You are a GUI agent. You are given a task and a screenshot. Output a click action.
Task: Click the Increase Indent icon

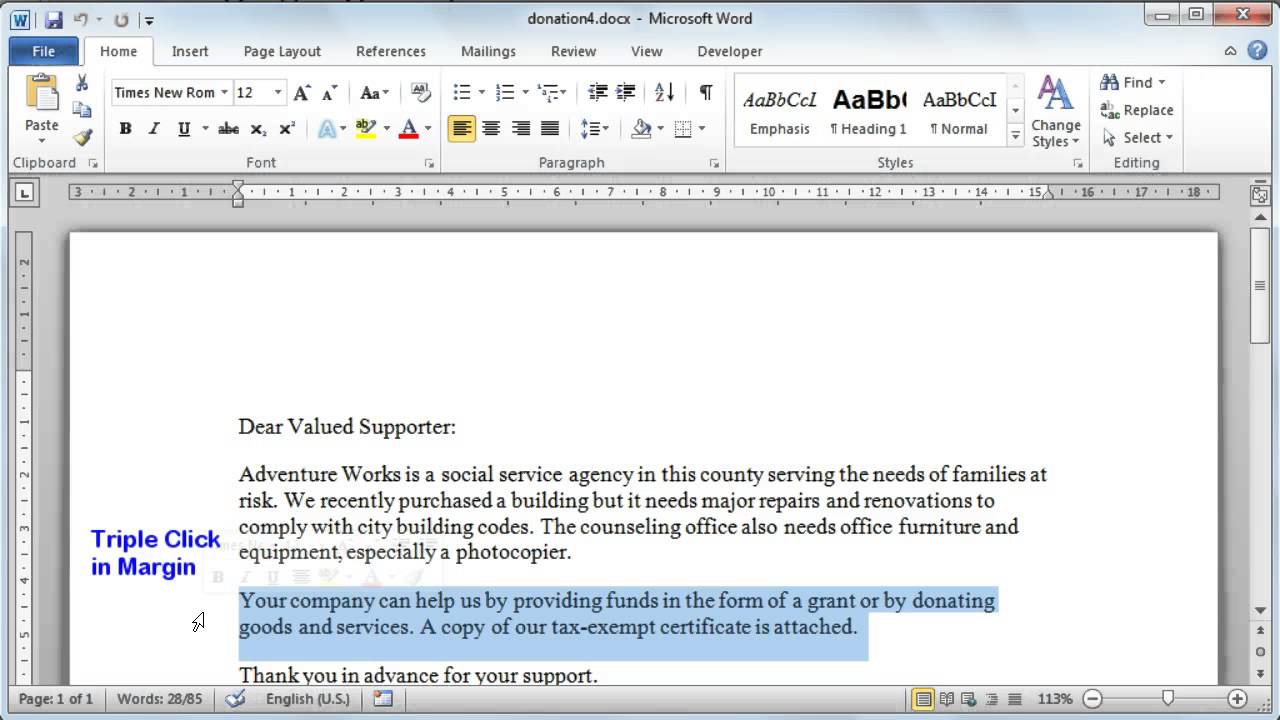pyautogui.click(x=626, y=93)
